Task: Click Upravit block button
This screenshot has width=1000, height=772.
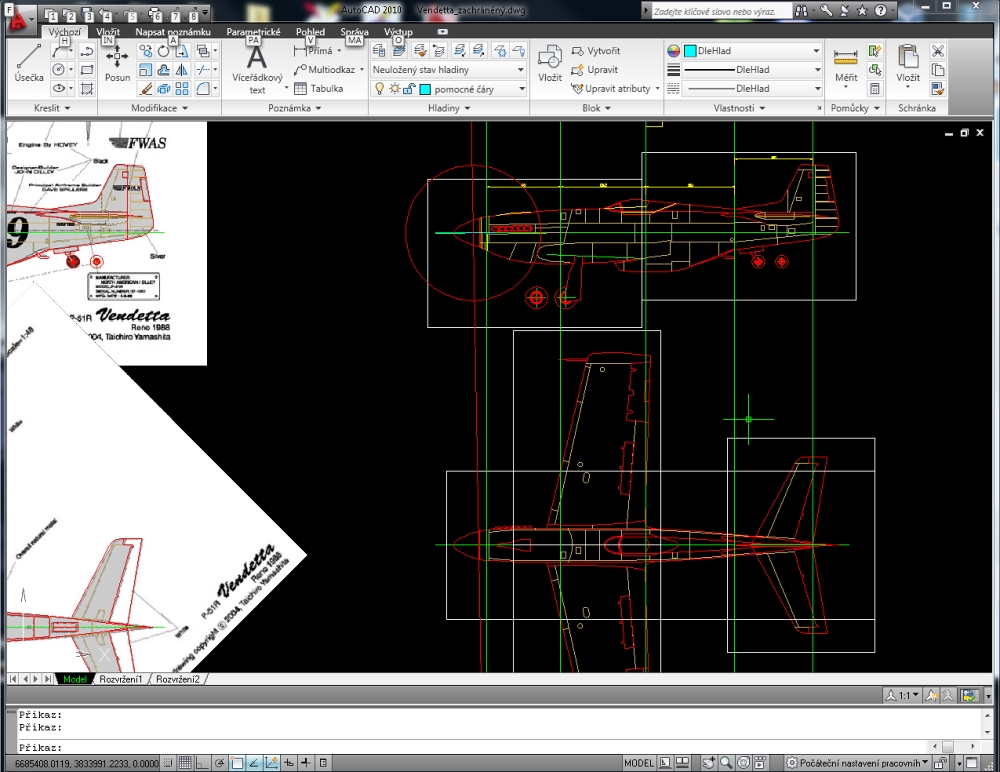Action: coord(595,70)
